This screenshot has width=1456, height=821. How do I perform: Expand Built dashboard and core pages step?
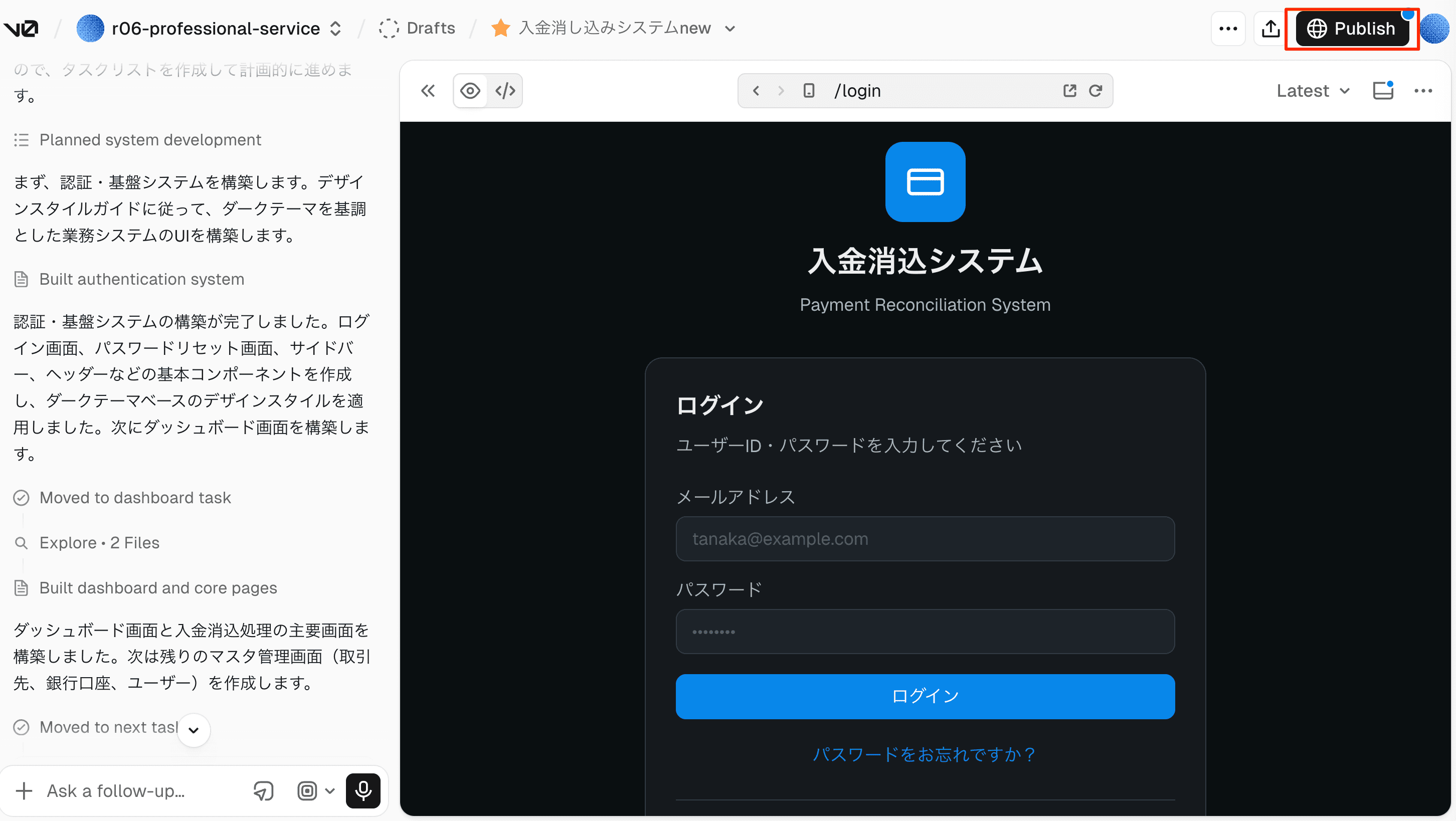click(x=145, y=588)
